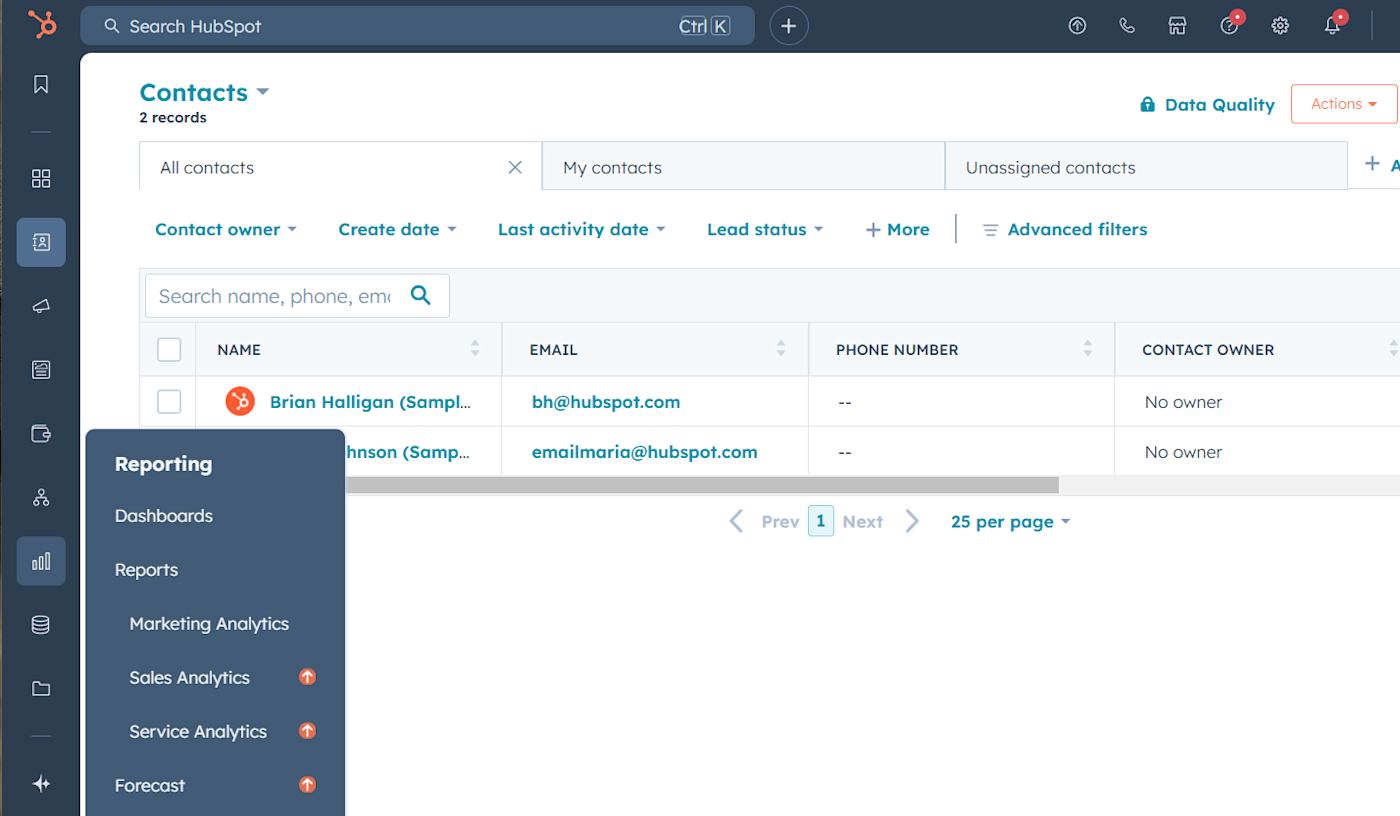Click page number 1 in pagination
This screenshot has height=816, width=1400.
tap(821, 521)
